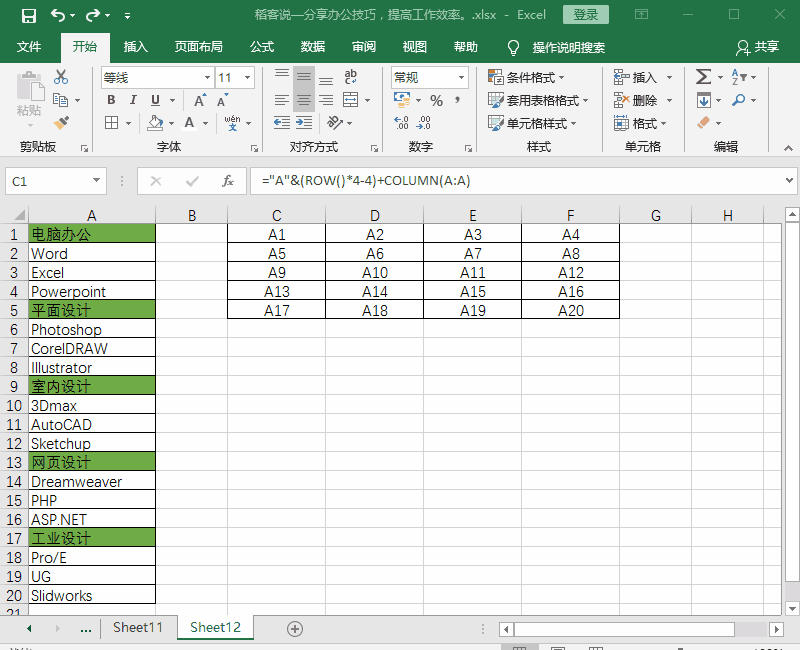Open the font name dropdown 等线
The width and height of the screenshot is (800, 650).
(207, 78)
